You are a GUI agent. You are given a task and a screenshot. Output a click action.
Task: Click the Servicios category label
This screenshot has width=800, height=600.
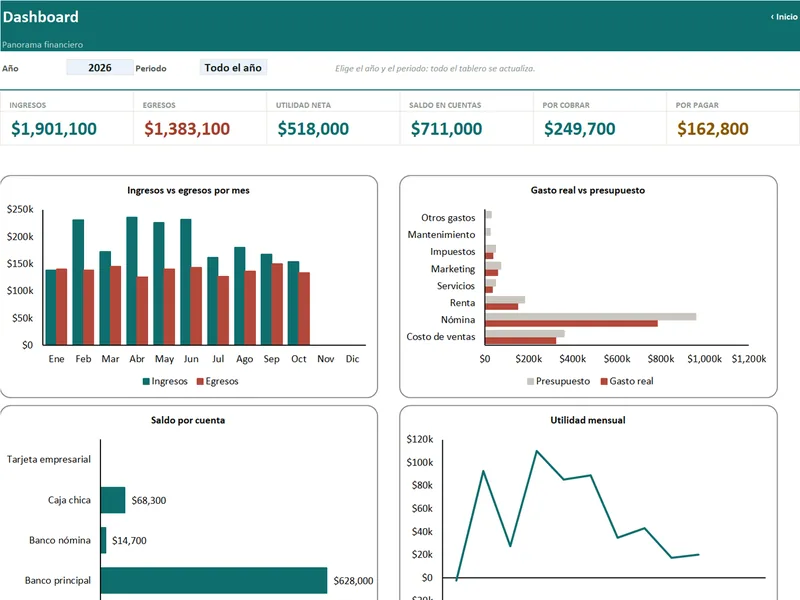pyautogui.click(x=456, y=286)
